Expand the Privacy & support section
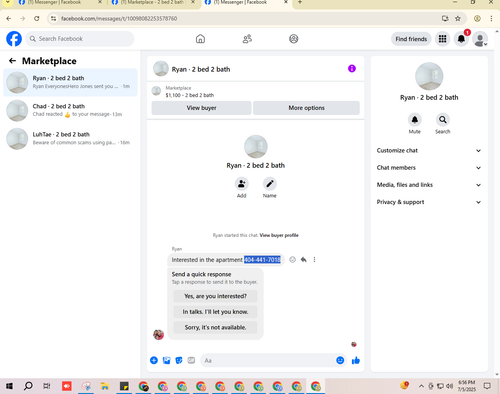The image size is (500, 394). [429, 202]
